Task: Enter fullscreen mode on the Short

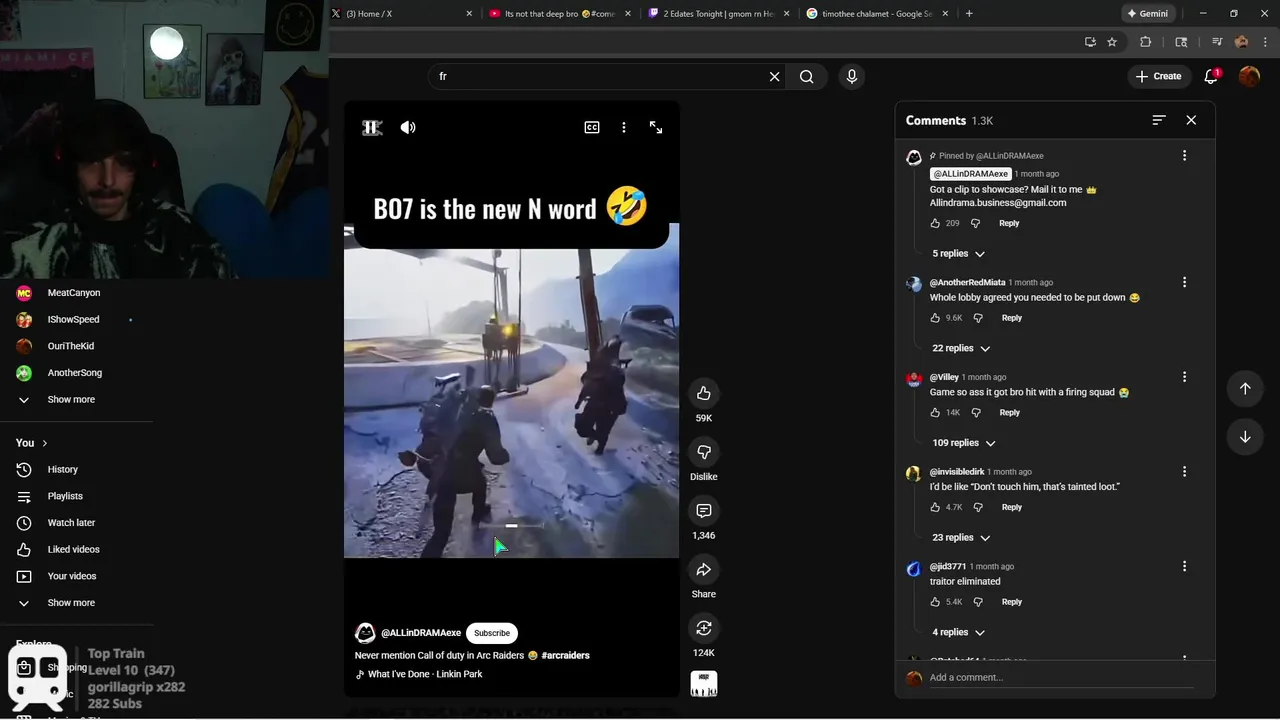Action: [656, 127]
